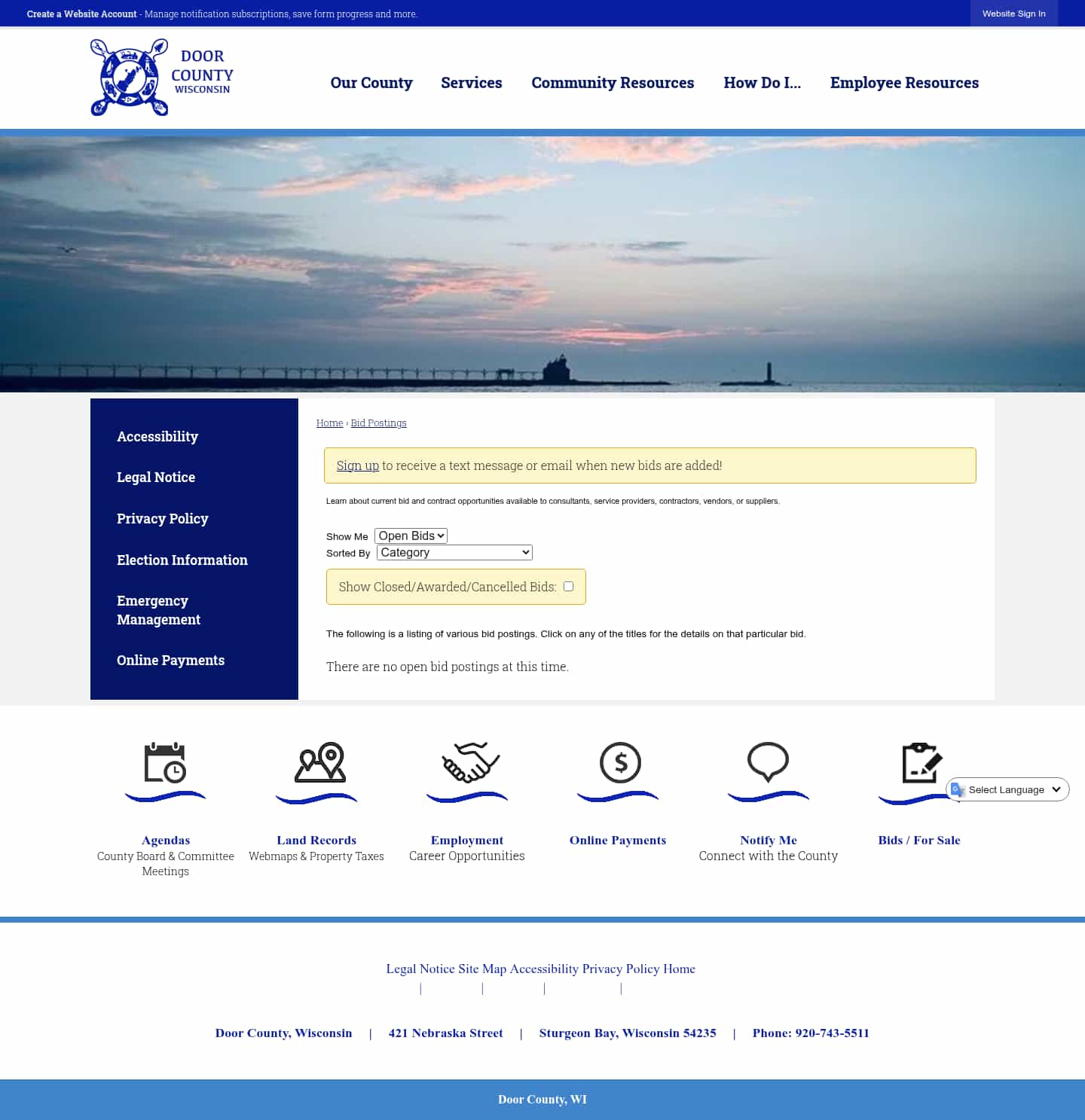Click the Notify Me text link

[769, 841]
